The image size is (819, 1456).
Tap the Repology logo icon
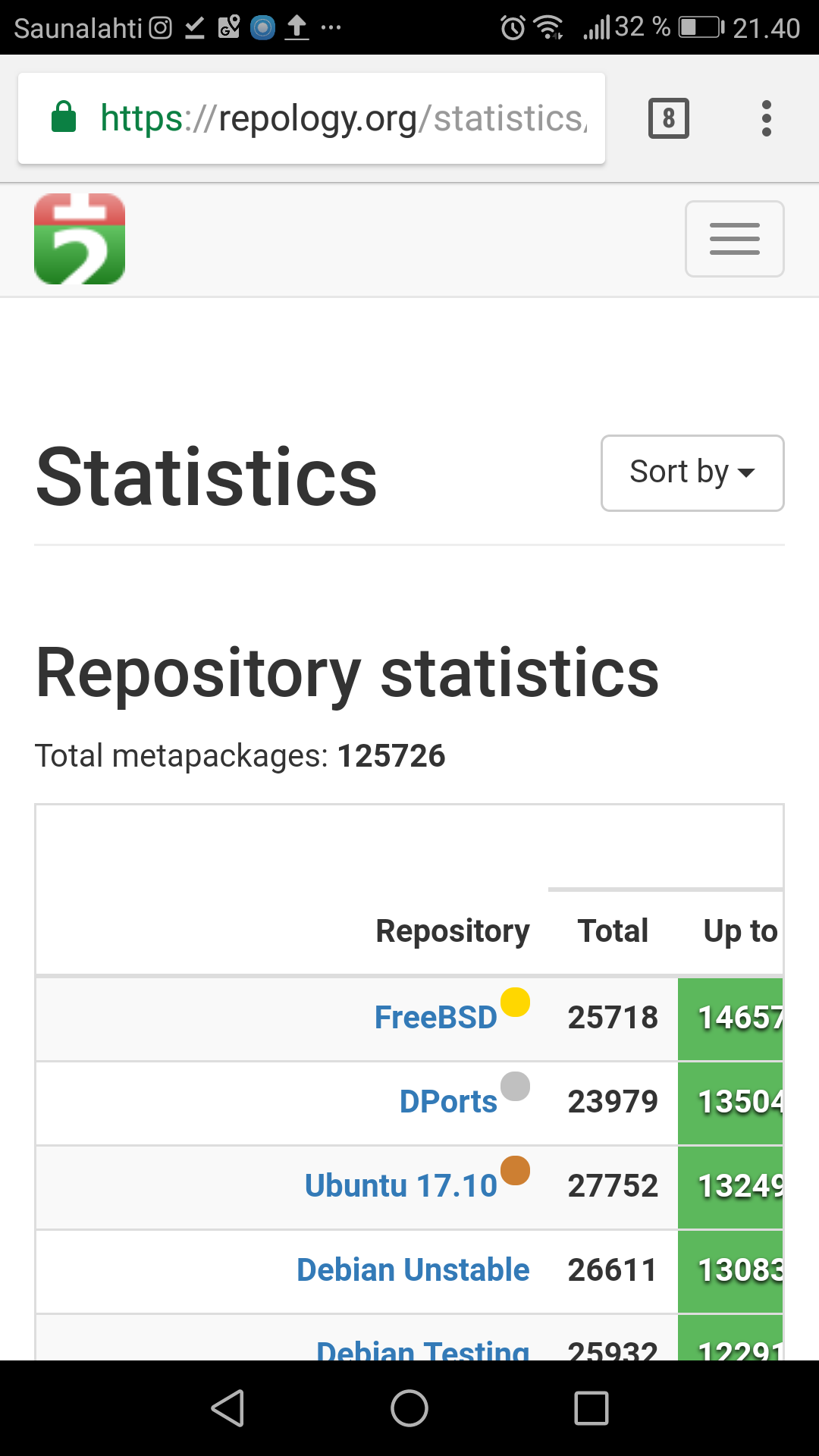click(80, 239)
